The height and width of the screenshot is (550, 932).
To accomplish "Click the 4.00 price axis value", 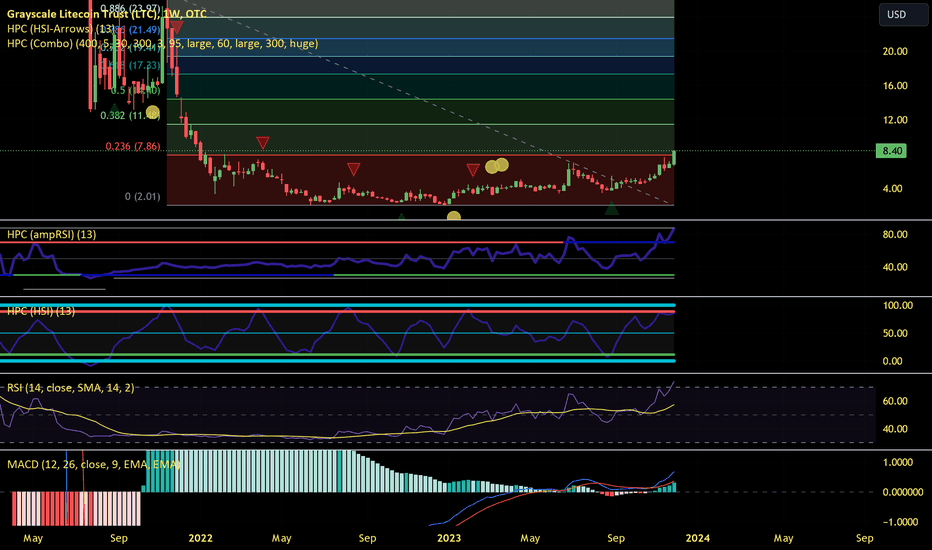I will coord(893,188).
